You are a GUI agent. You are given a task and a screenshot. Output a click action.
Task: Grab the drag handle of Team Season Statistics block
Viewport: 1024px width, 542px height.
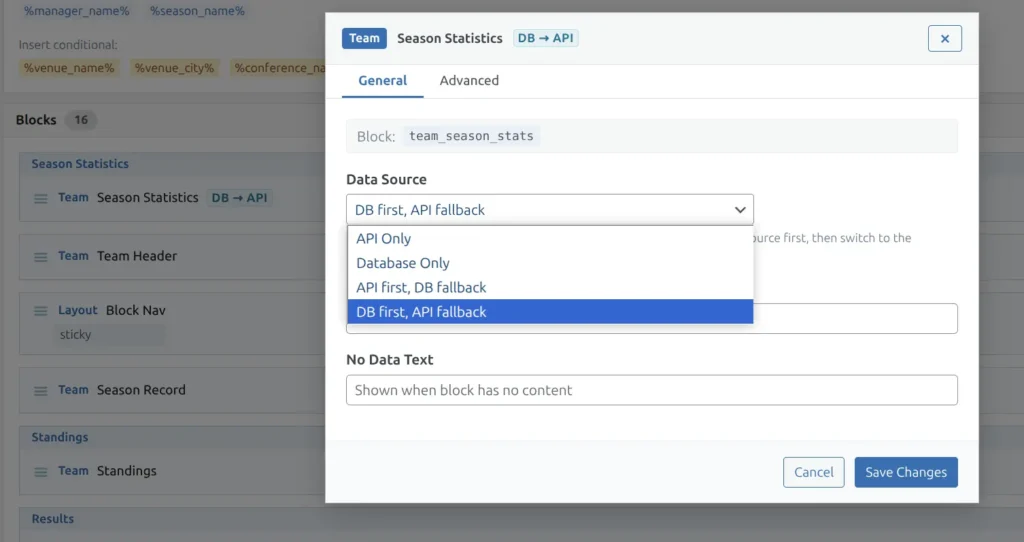coord(40,199)
